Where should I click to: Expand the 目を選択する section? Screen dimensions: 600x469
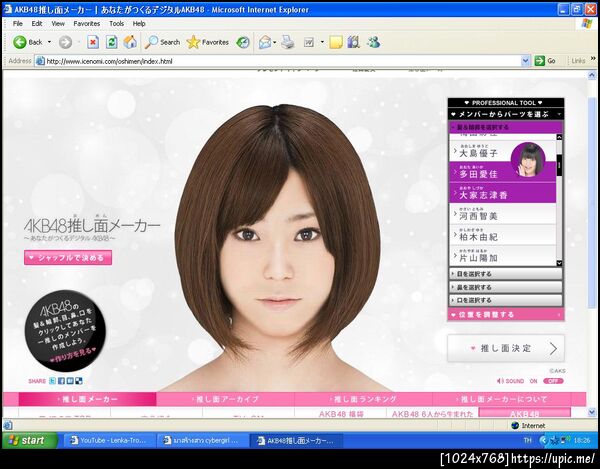click(505, 274)
